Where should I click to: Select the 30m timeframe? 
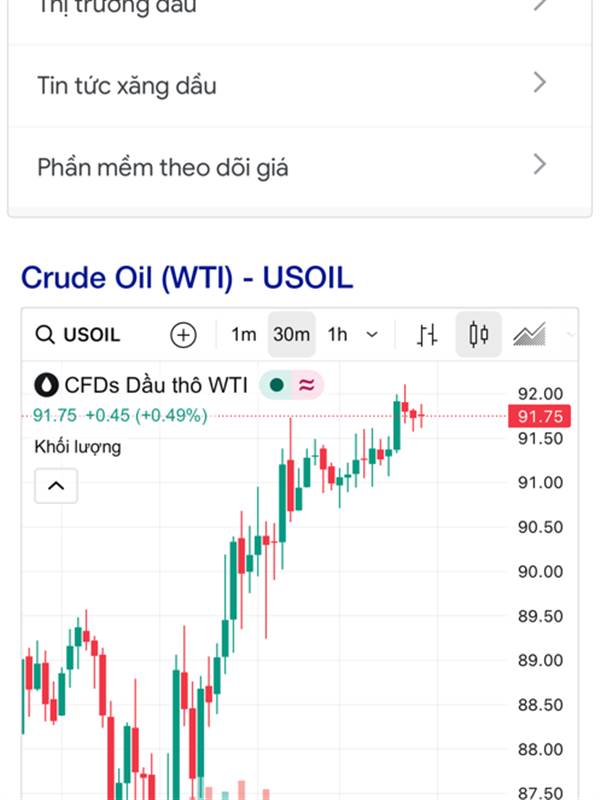click(291, 335)
